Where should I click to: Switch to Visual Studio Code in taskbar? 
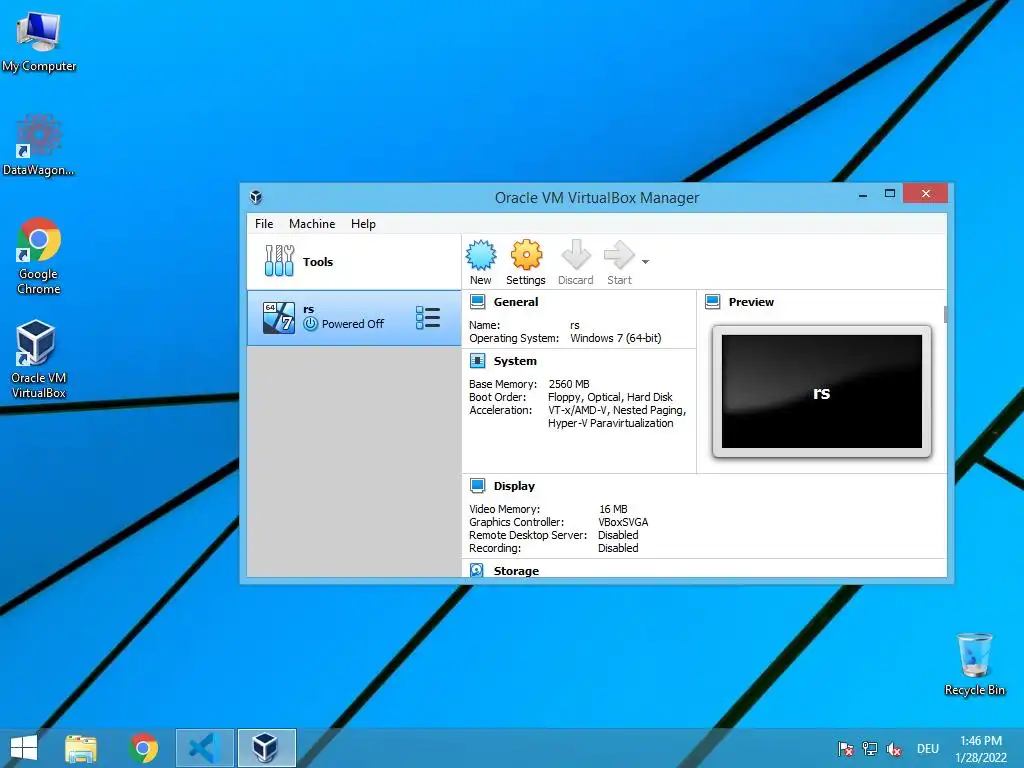click(x=204, y=748)
